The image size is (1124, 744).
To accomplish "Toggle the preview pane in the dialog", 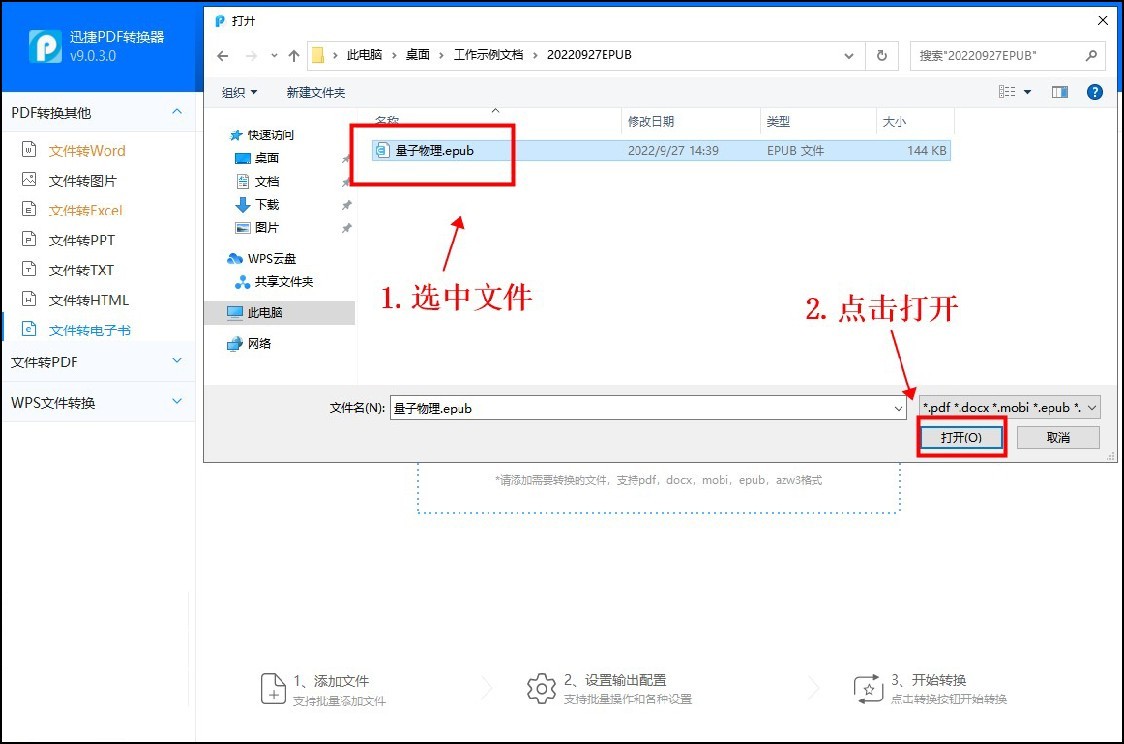I will [1060, 91].
